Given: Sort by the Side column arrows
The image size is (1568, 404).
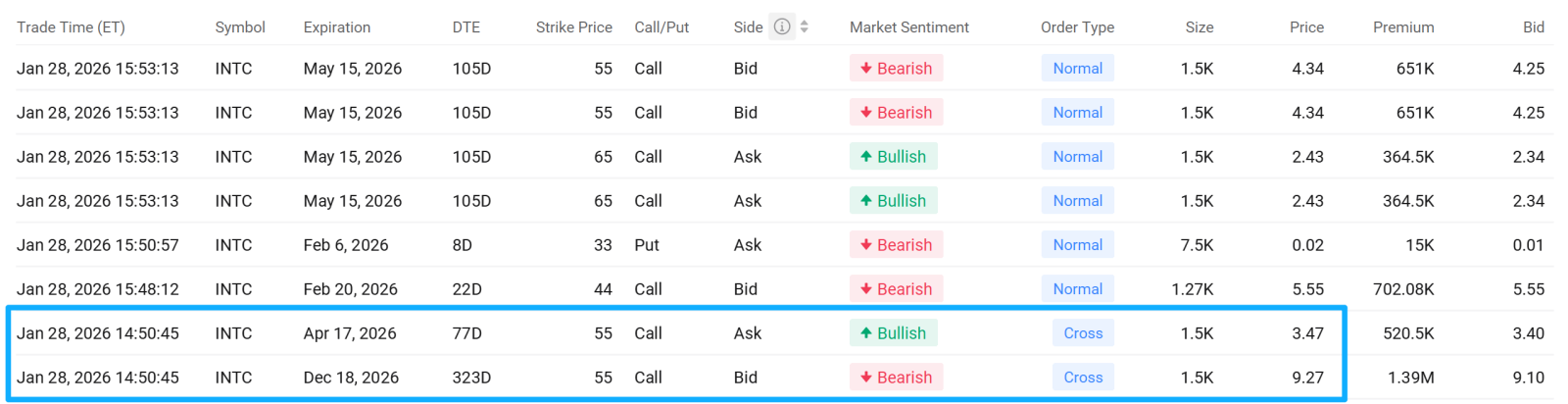Looking at the screenshot, I should pos(805,26).
